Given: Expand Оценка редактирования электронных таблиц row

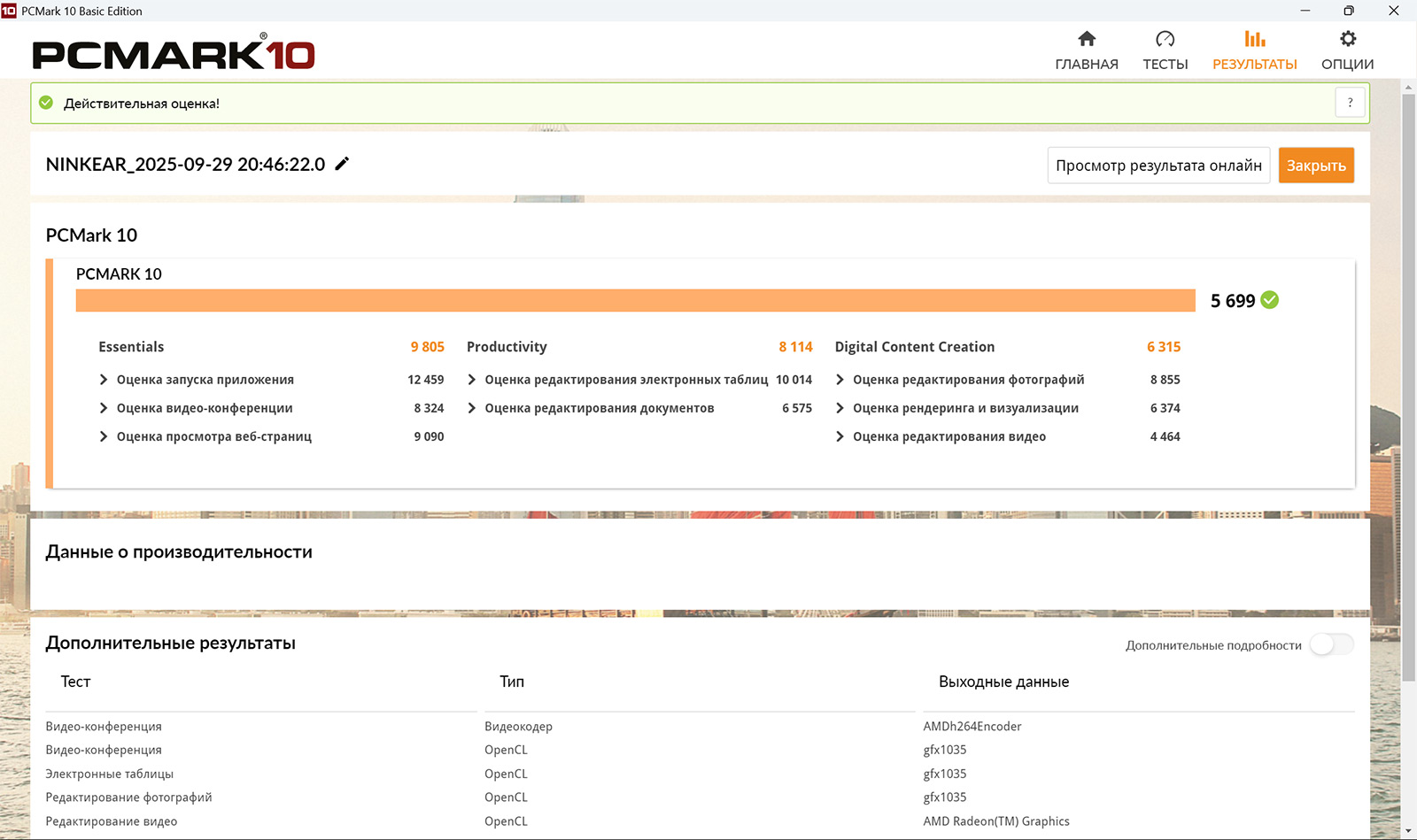Looking at the screenshot, I should click(472, 380).
